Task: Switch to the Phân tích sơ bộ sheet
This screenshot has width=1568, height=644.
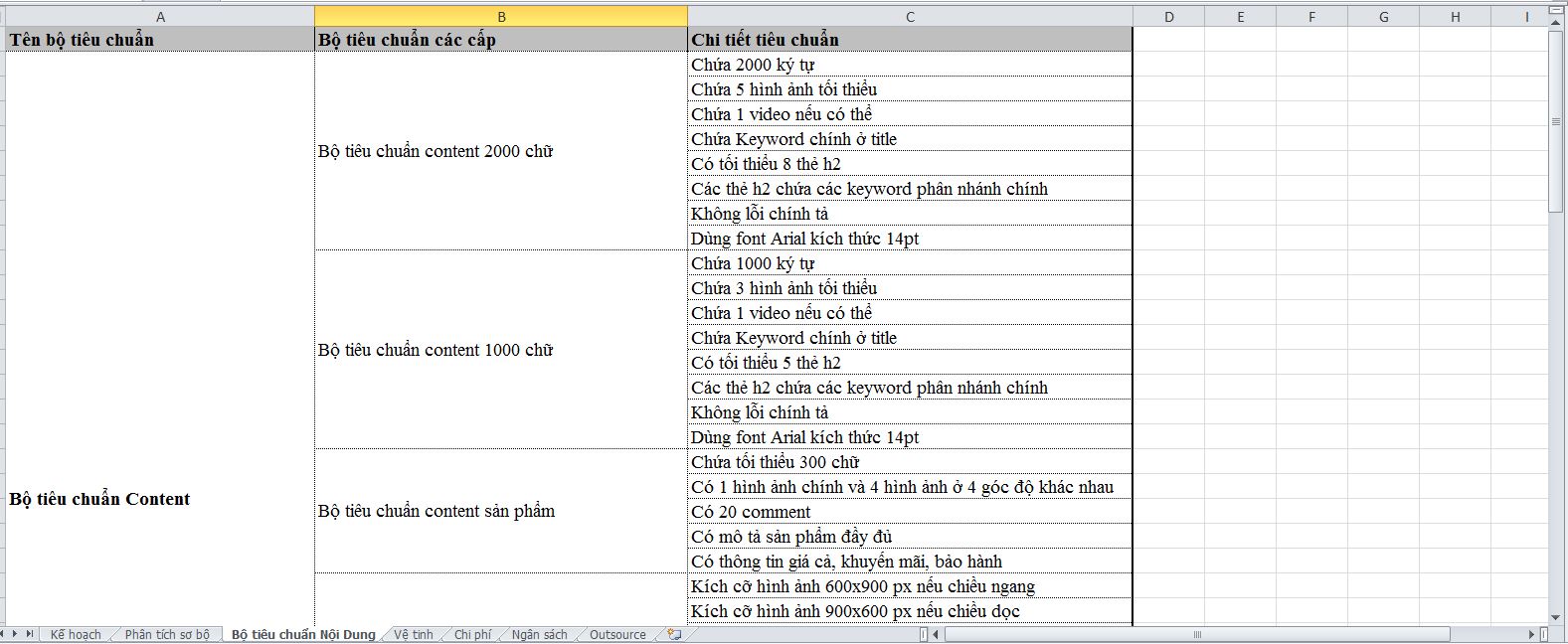Action: coord(167,634)
